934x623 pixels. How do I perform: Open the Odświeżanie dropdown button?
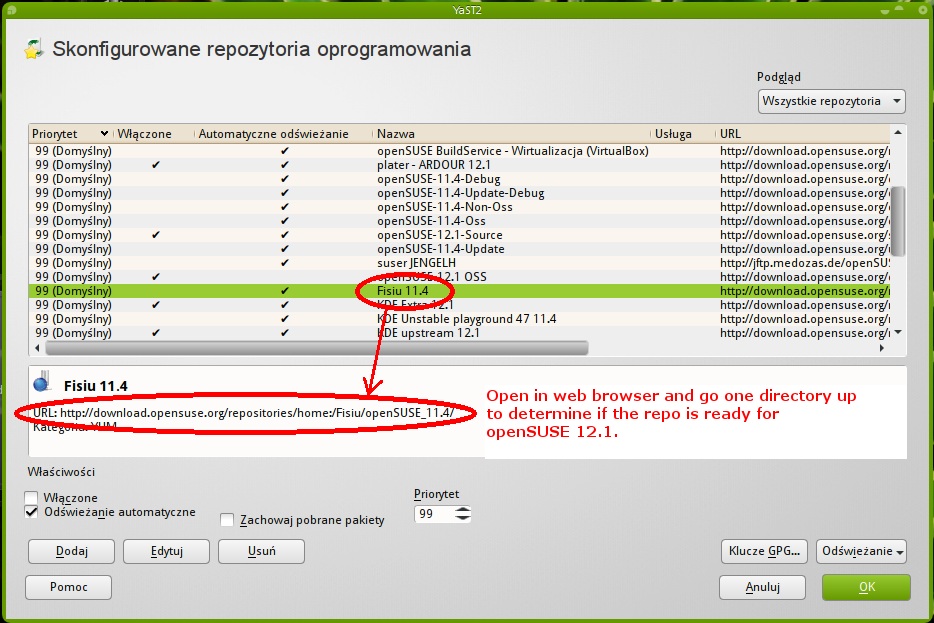(x=861, y=552)
